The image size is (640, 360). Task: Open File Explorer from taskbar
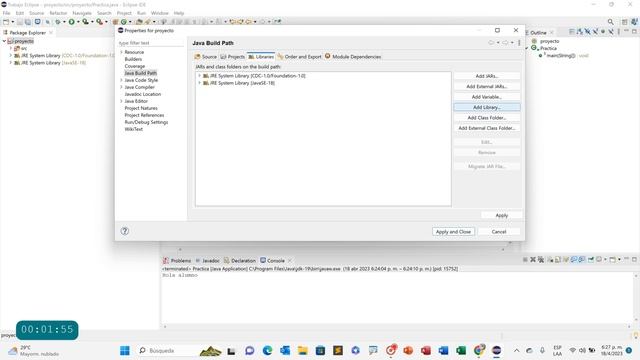[302, 350]
